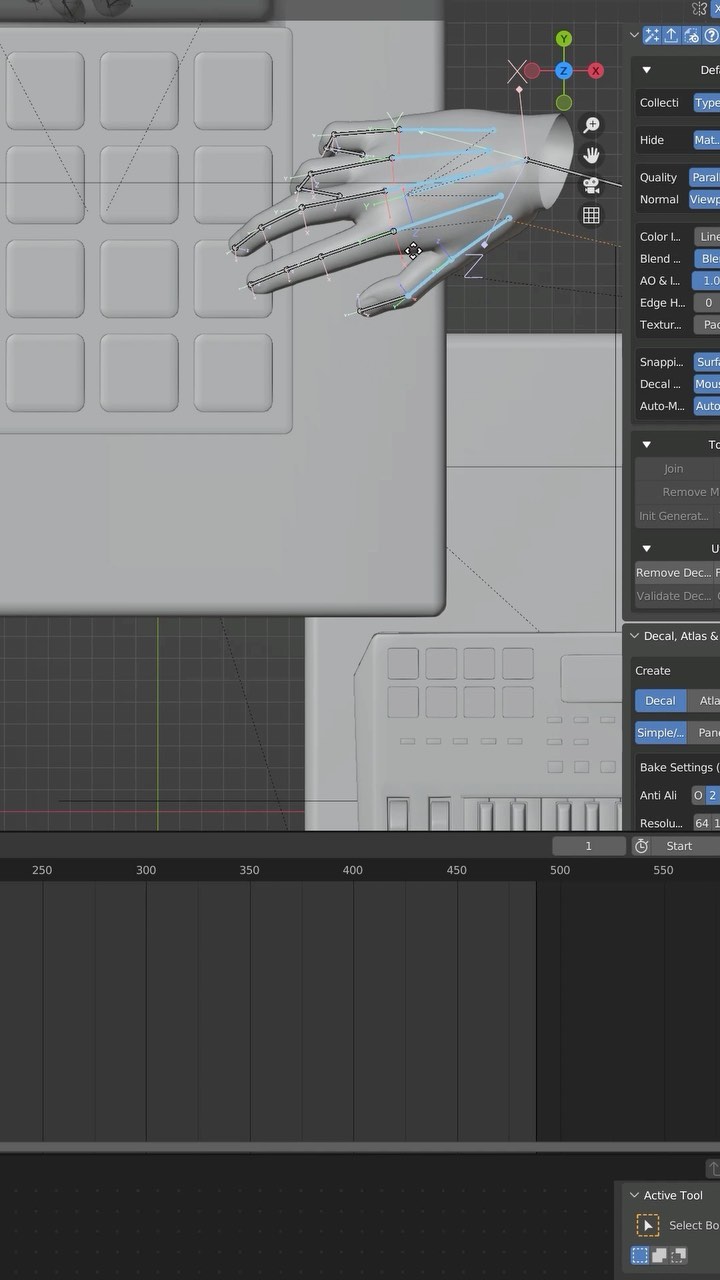
Task: Set Anti Alias to 2
Action: [713, 795]
